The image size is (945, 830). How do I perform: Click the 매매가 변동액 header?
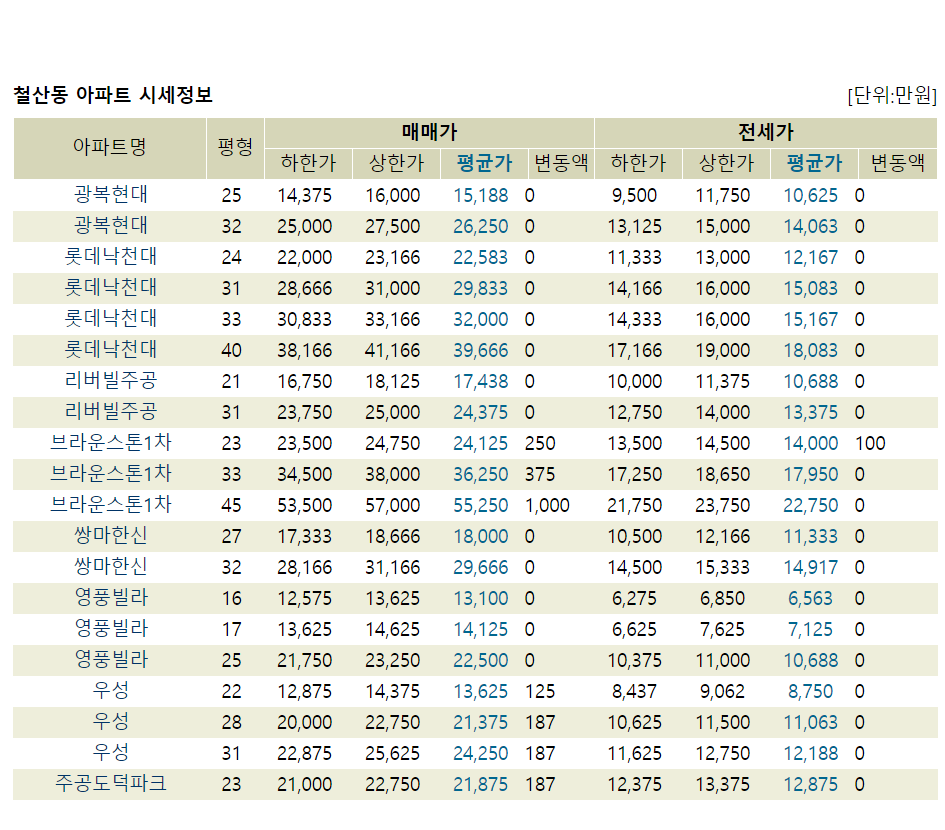coord(561,163)
